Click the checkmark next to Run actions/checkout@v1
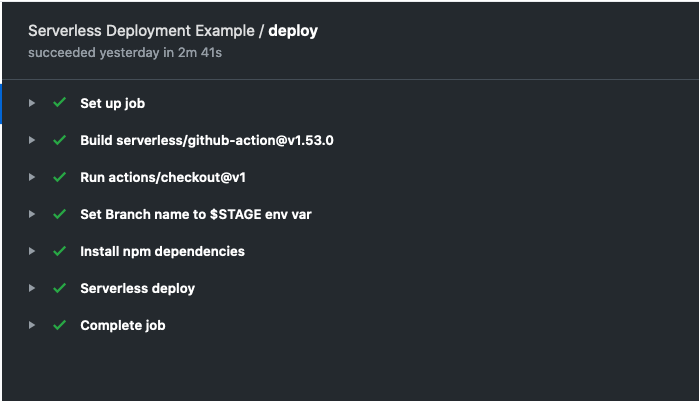 pos(60,177)
